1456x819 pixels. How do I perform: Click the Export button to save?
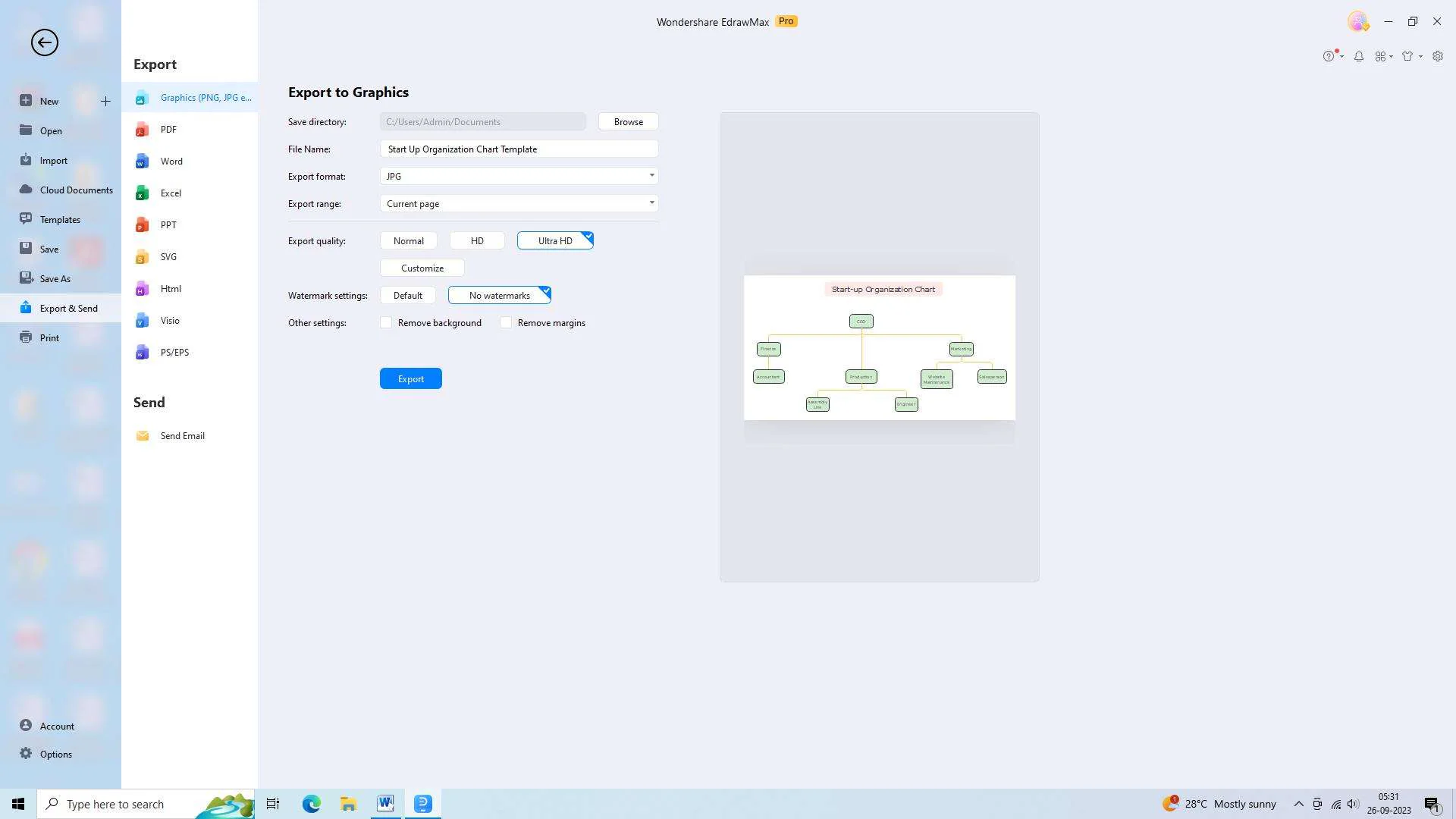[x=410, y=378]
